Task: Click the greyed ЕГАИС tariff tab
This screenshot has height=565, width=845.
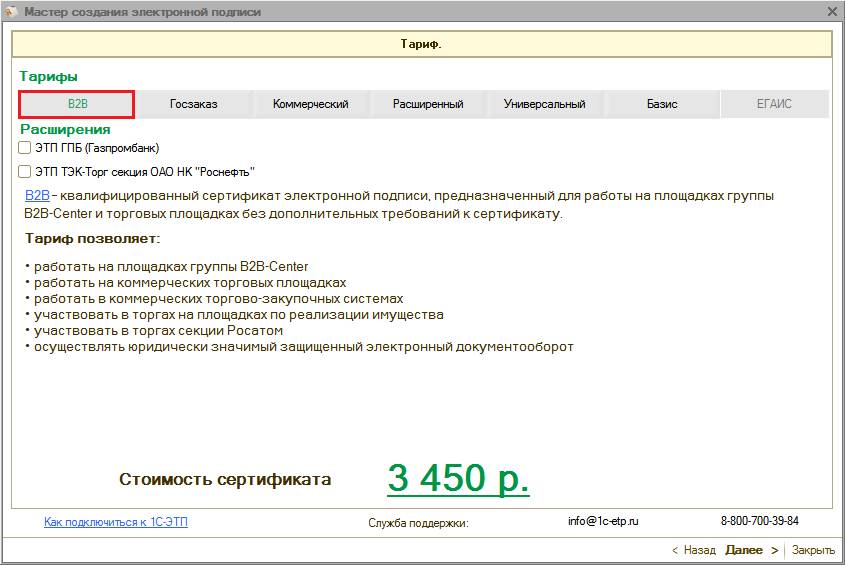Action: (x=774, y=104)
